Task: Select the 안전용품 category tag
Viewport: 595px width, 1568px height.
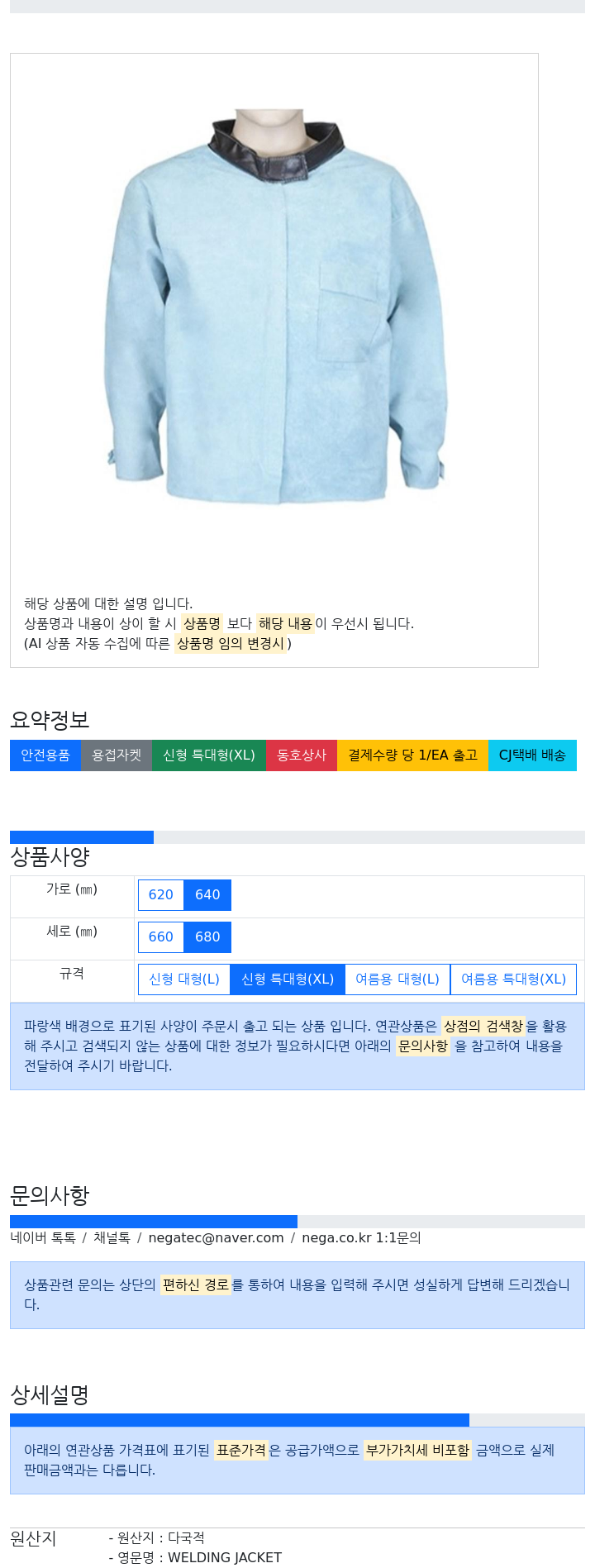Action: pyautogui.click(x=45, y=755)
